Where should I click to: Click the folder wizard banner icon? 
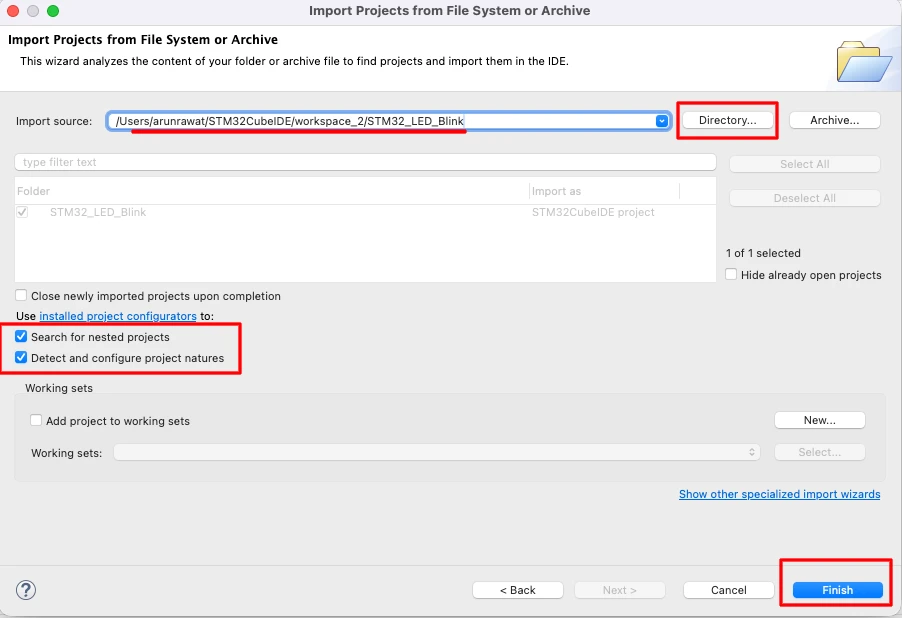coord(864,62)
